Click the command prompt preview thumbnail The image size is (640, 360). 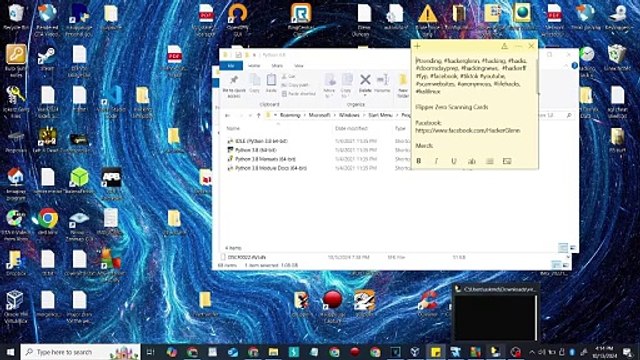(x=495, y=314)
